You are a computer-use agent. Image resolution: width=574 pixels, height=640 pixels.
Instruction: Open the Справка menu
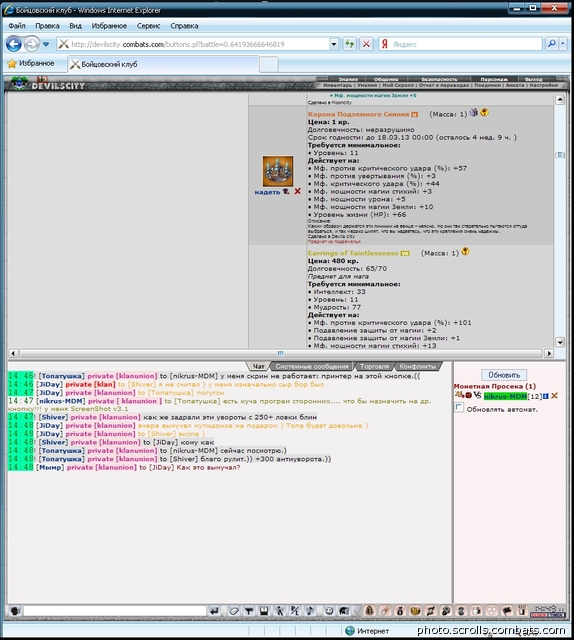click(184, 26)
